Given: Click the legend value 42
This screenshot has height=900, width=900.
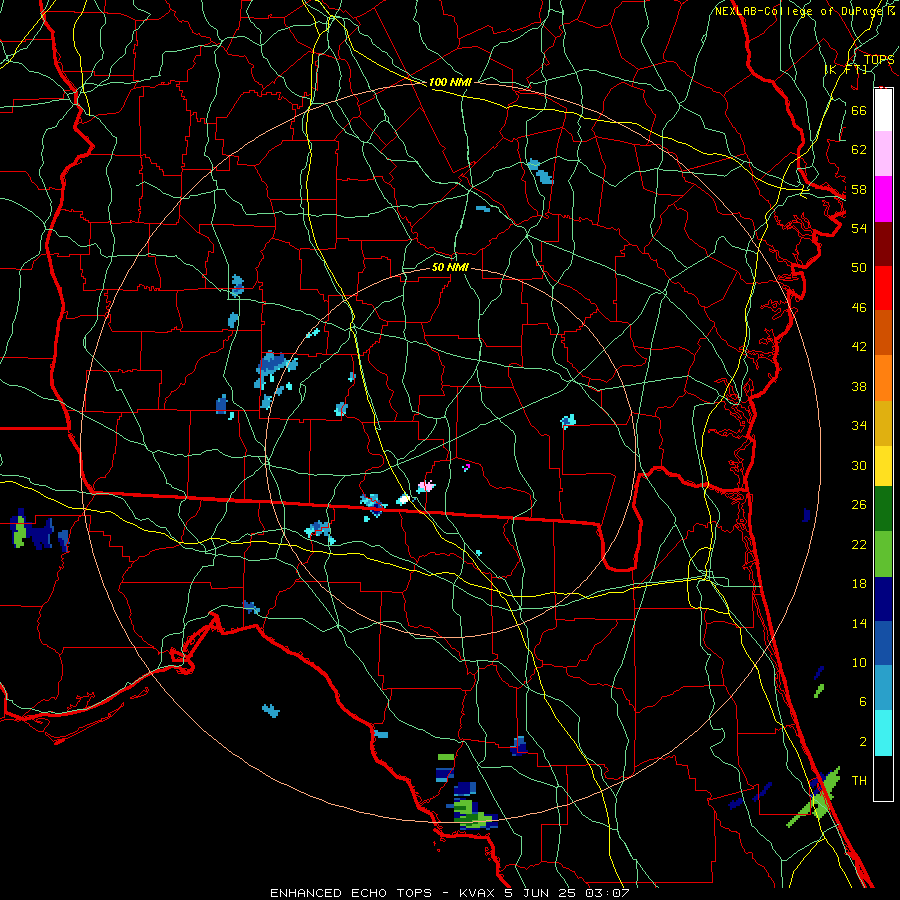Looking at the screenshot, I should (859, 347).
